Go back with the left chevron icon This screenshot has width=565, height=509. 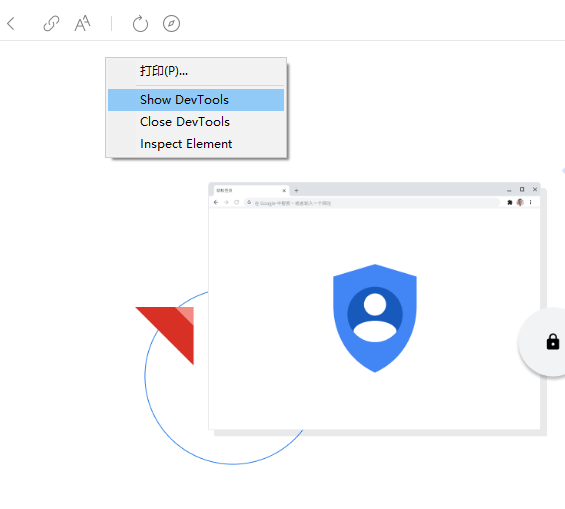click(11, 24)
